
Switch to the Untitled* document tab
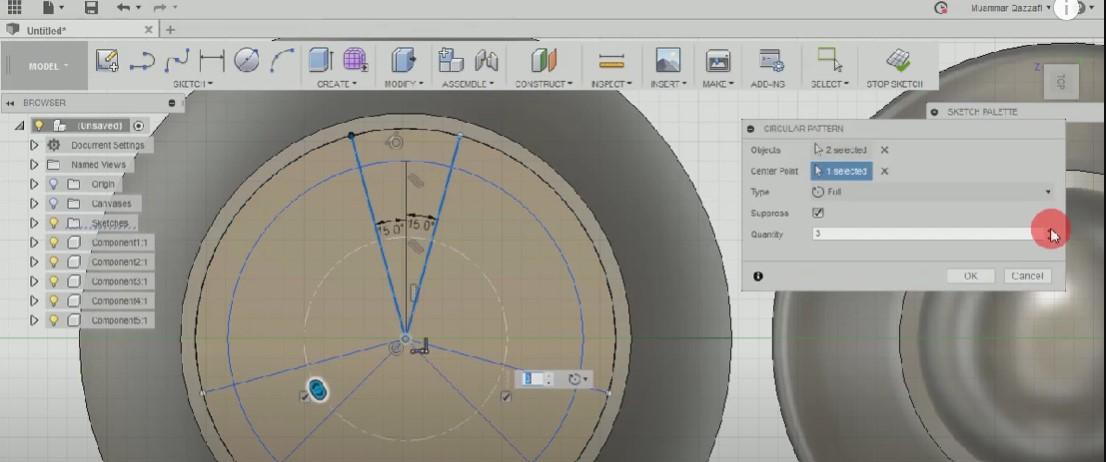[46, 30]
